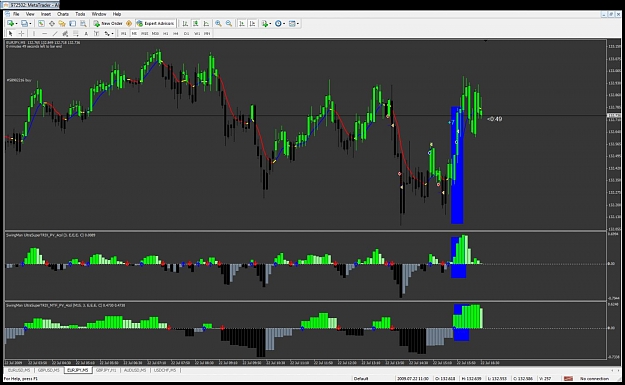Select the Horizontal Line drawing tool

45,33
